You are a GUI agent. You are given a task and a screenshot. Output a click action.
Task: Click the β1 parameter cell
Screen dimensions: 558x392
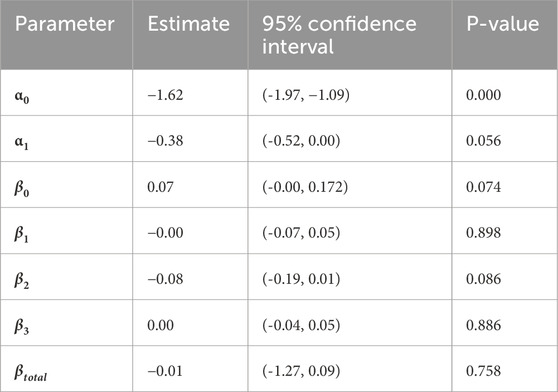[x=21, y=234]
